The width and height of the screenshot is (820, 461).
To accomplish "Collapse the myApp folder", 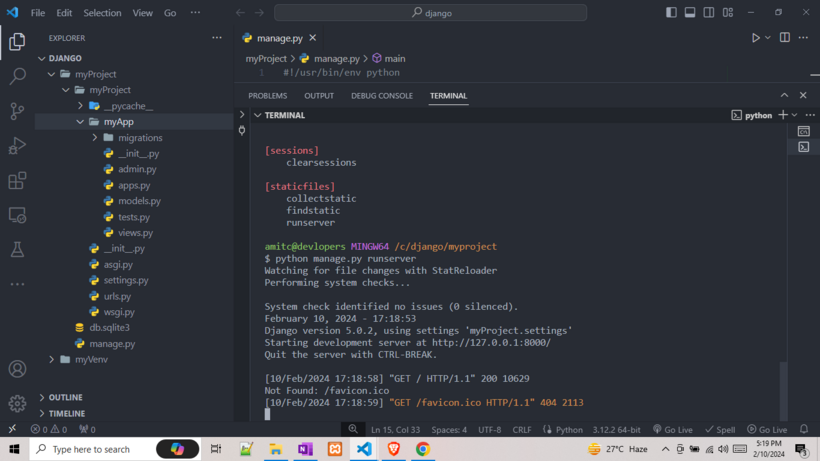I will (117, 122).
